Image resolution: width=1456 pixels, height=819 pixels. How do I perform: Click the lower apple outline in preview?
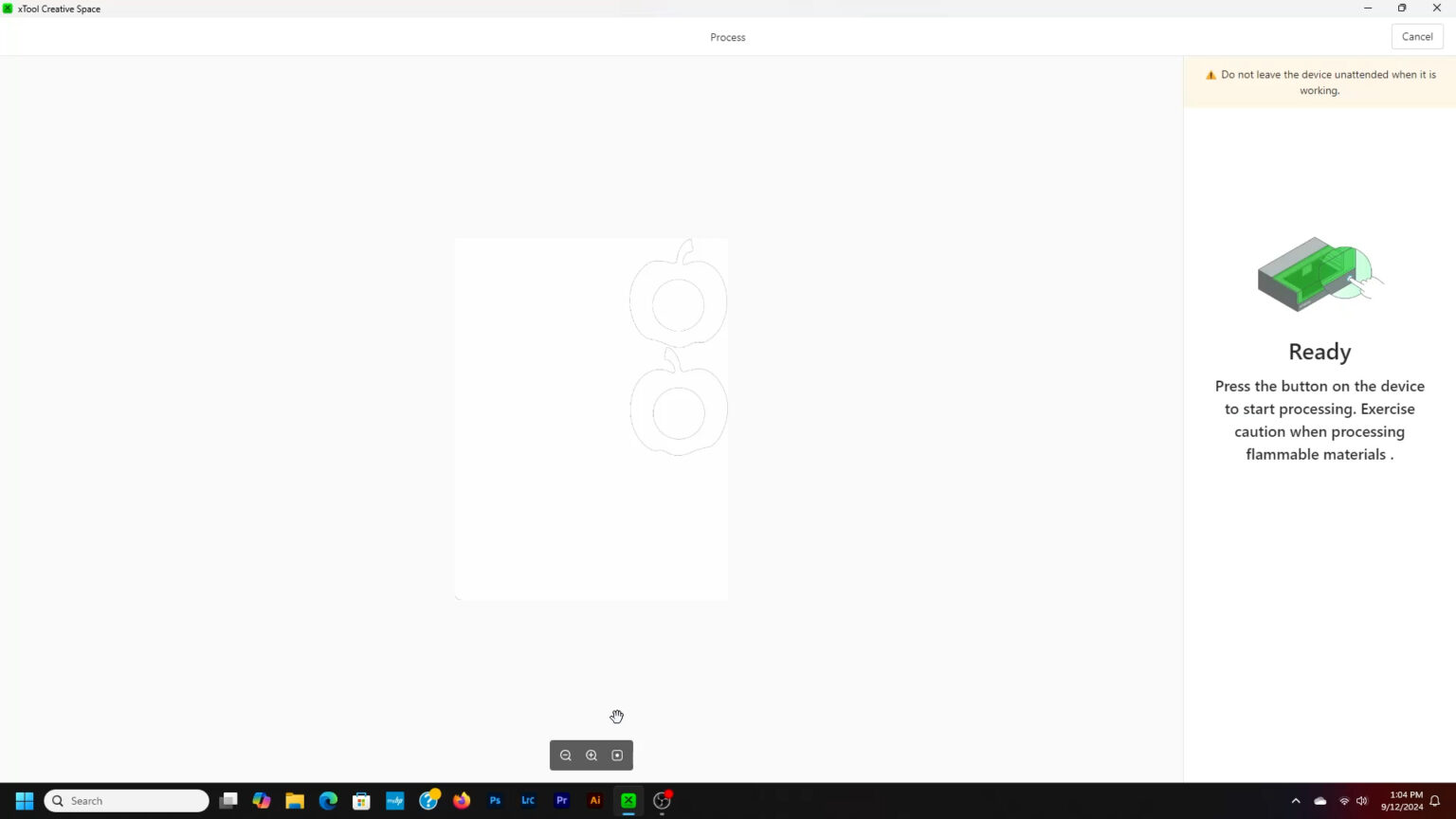[x=679, y=404]
